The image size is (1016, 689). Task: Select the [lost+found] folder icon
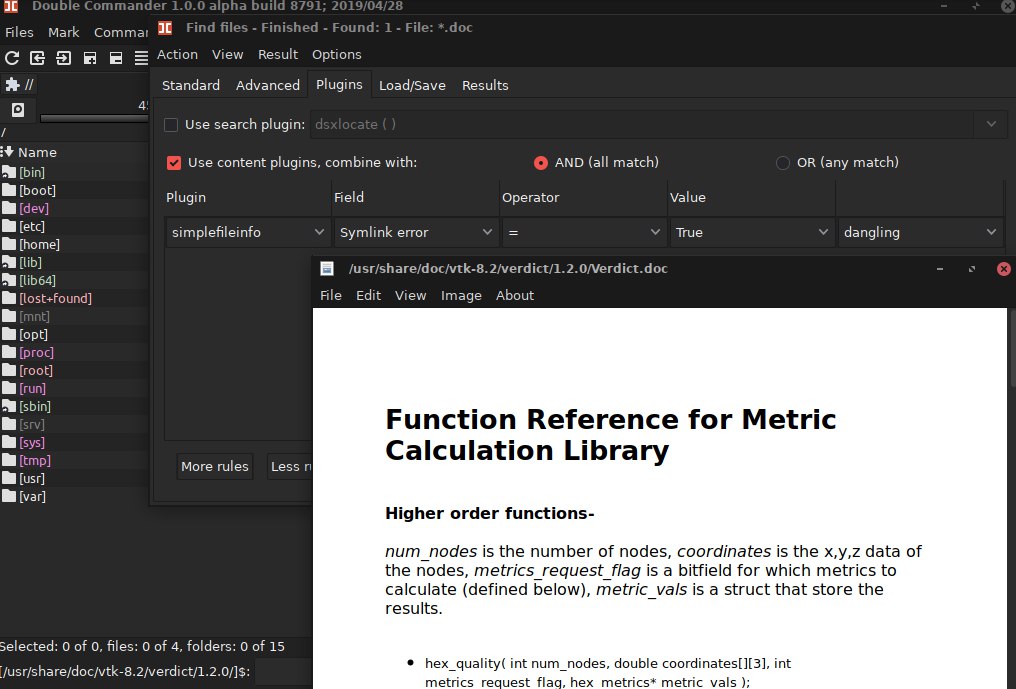point(8,298)
